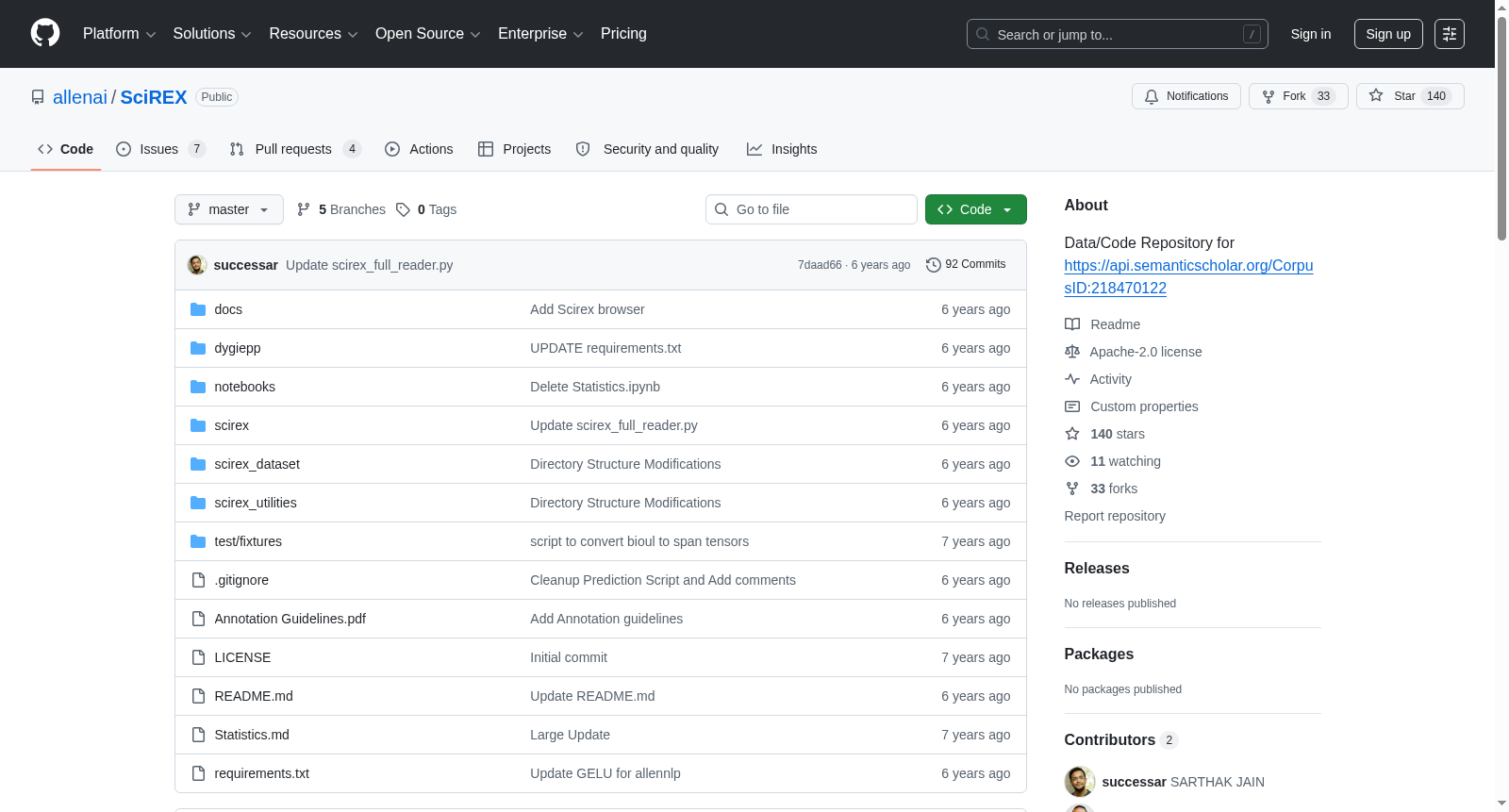The image size is (1509, 812).
Task: Expand the Open Source menu
Action: [x=428, y=34]
